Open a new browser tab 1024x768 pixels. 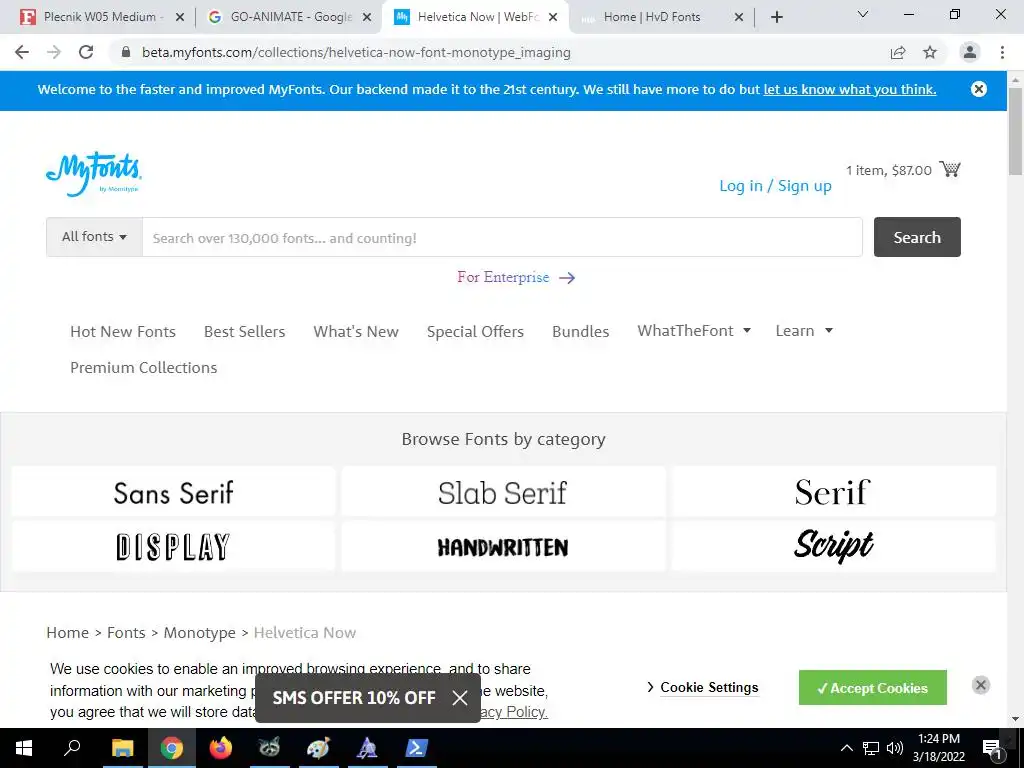click(x=776, y=17)
